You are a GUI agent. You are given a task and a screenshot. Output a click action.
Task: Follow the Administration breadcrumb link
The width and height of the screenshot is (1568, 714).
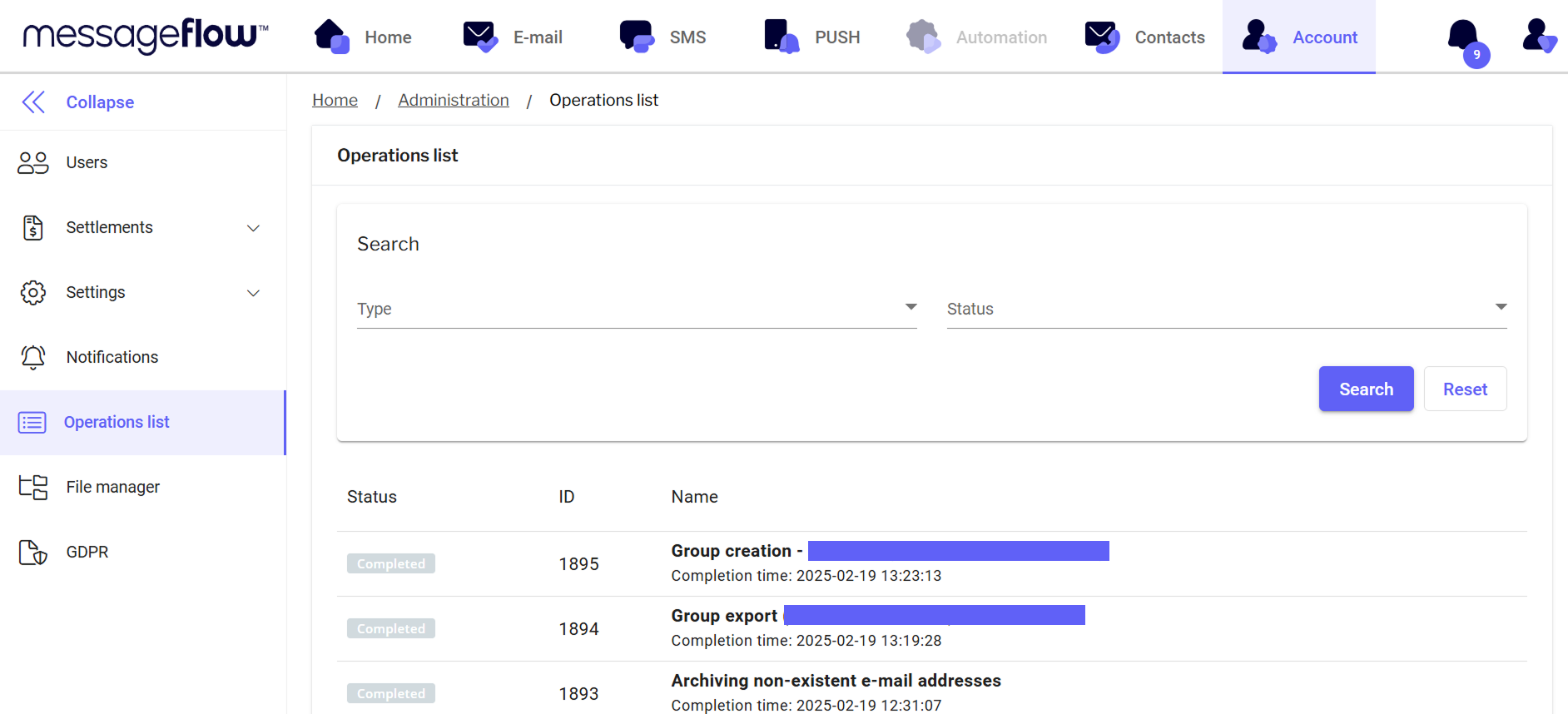coord(454,100)
